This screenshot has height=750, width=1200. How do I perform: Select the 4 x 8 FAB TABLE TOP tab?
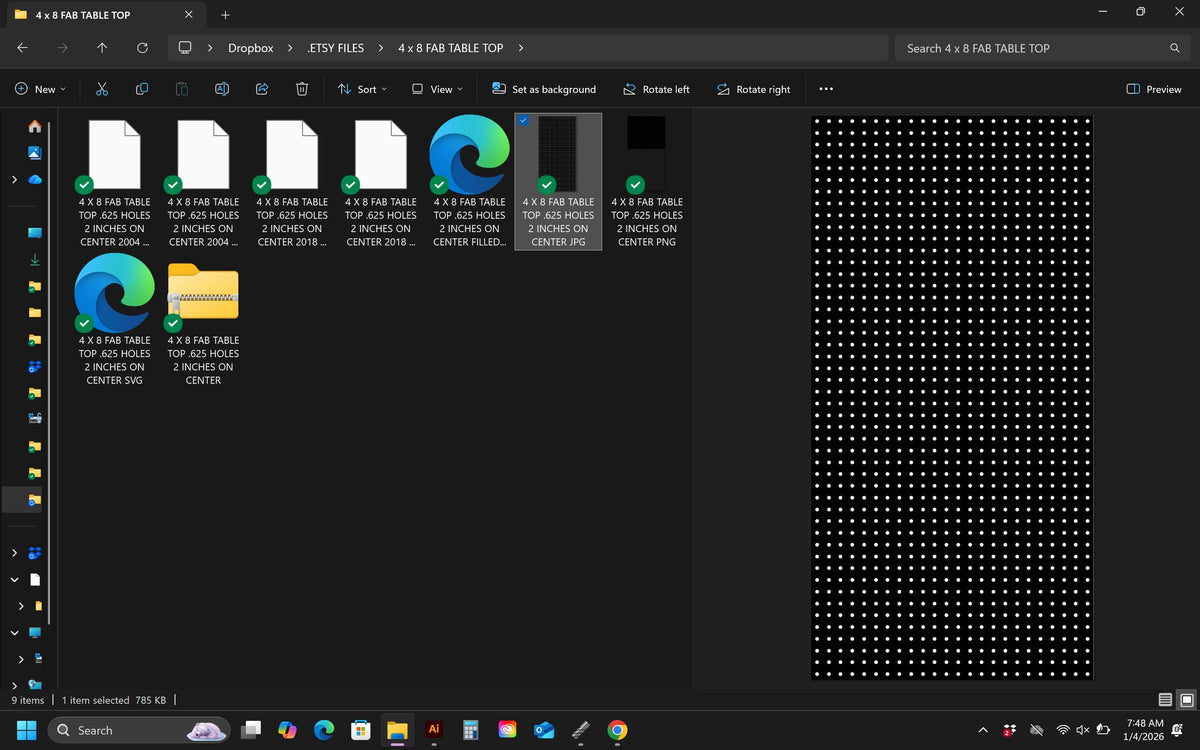point(104,15)
